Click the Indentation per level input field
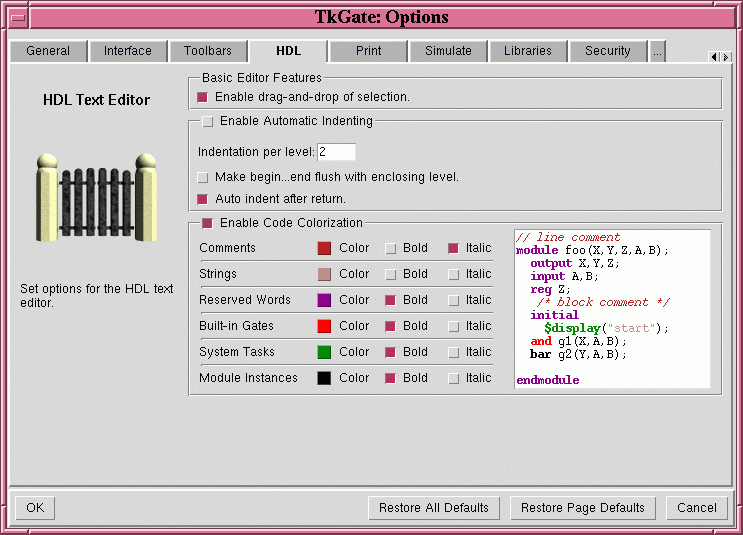 coord(336,152)
